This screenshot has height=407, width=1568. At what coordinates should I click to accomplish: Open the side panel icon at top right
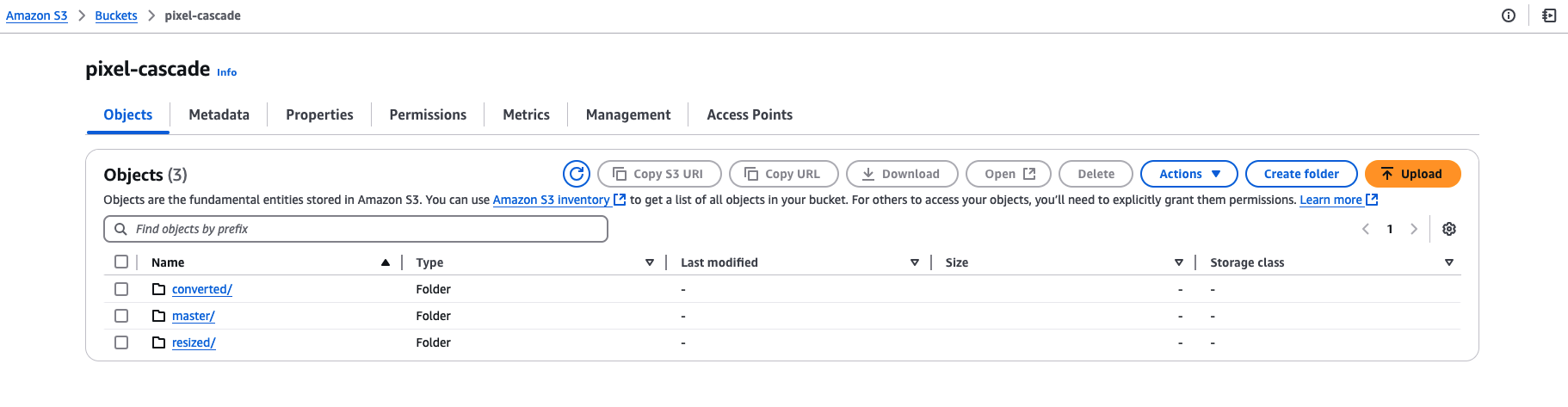coord(1549,15)
